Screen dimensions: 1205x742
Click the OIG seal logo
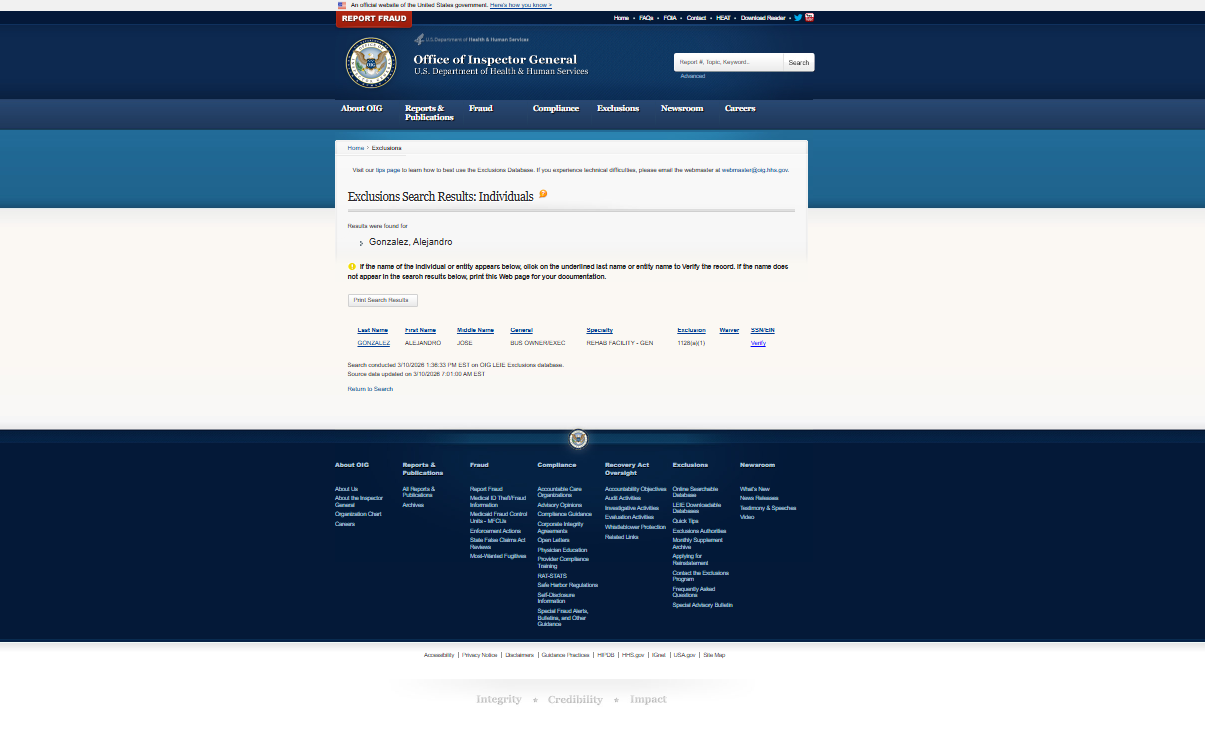click(x=371, y=62)
